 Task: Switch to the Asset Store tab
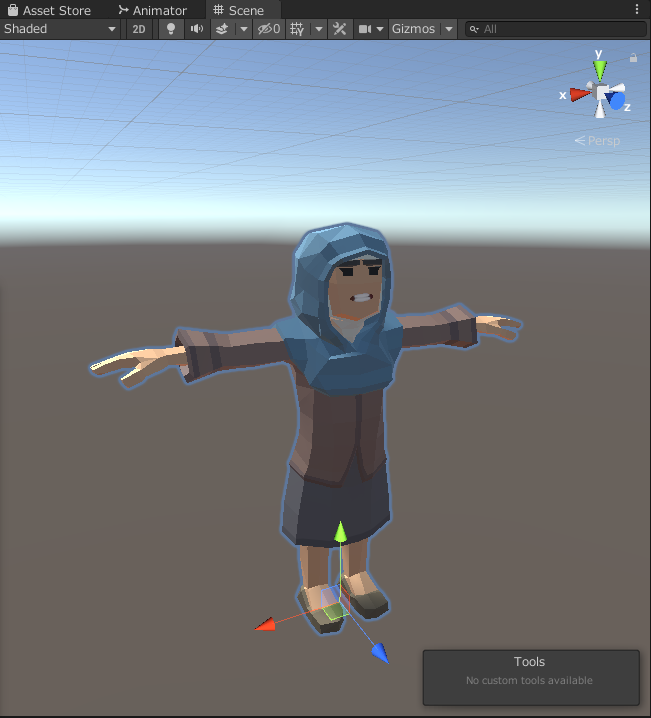point(49,10)
